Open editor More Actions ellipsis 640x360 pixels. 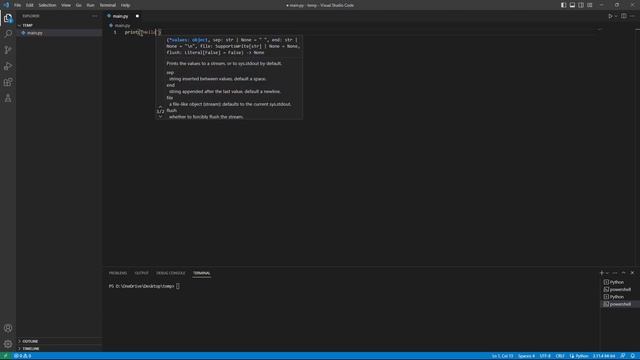coord(632,16)
